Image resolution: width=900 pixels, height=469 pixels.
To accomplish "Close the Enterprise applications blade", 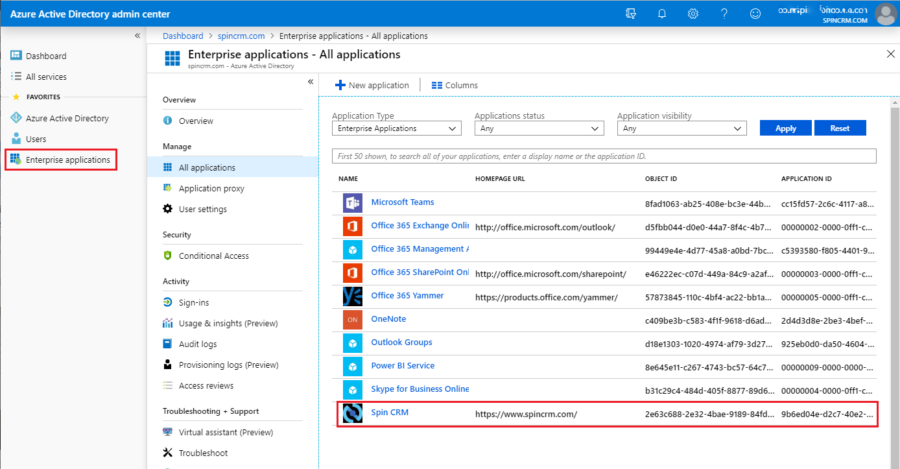I will click(x=890, y=54).
